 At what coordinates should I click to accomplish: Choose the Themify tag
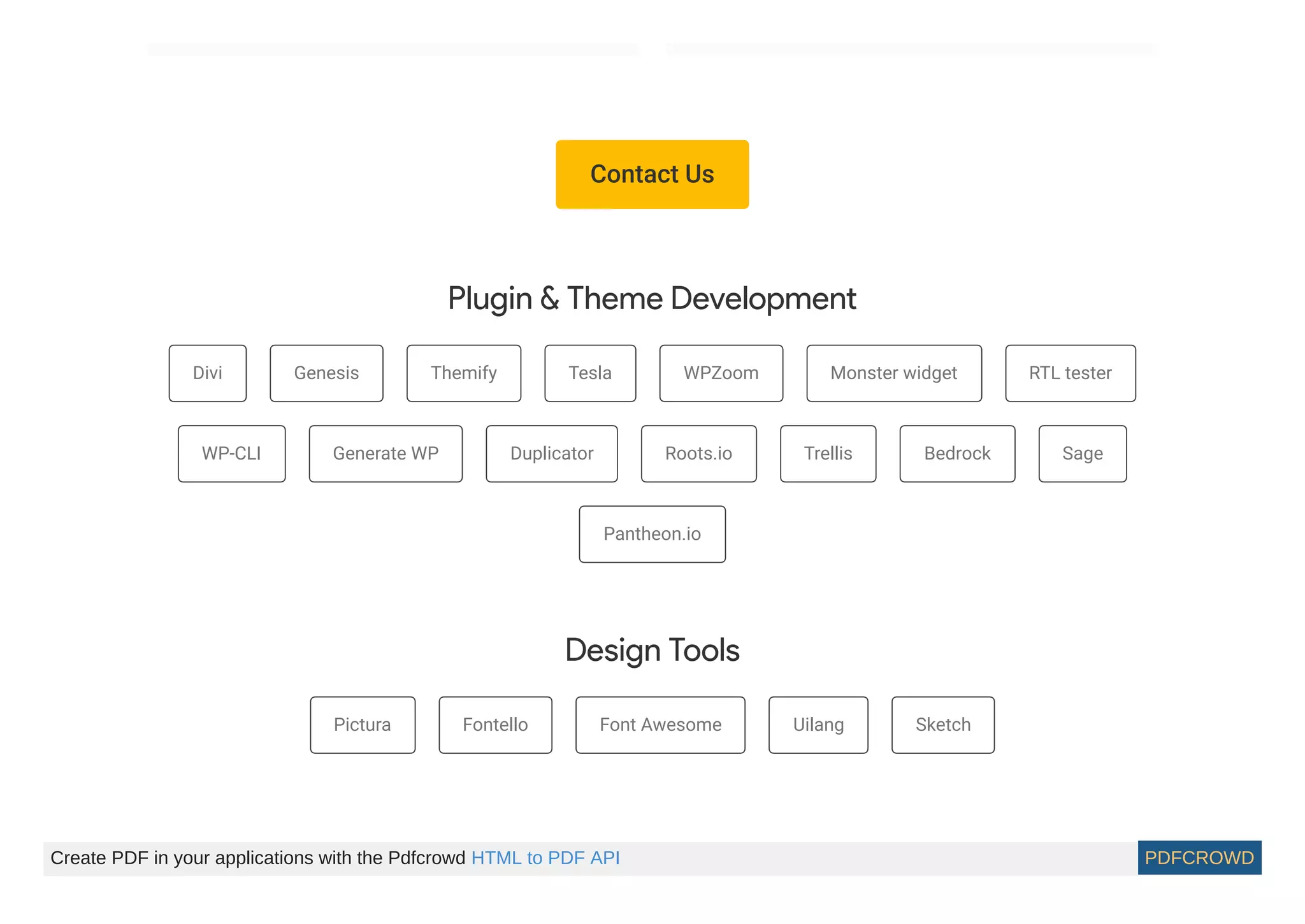point(463,373)
